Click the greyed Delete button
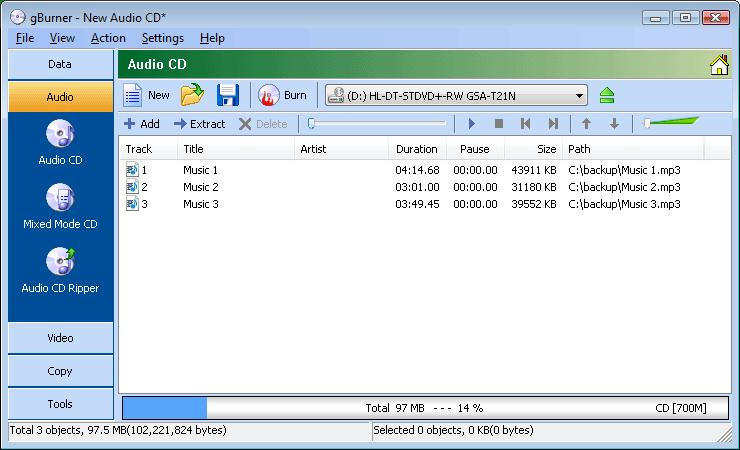This screenshot has height=450, width=740. pos(263,124)
